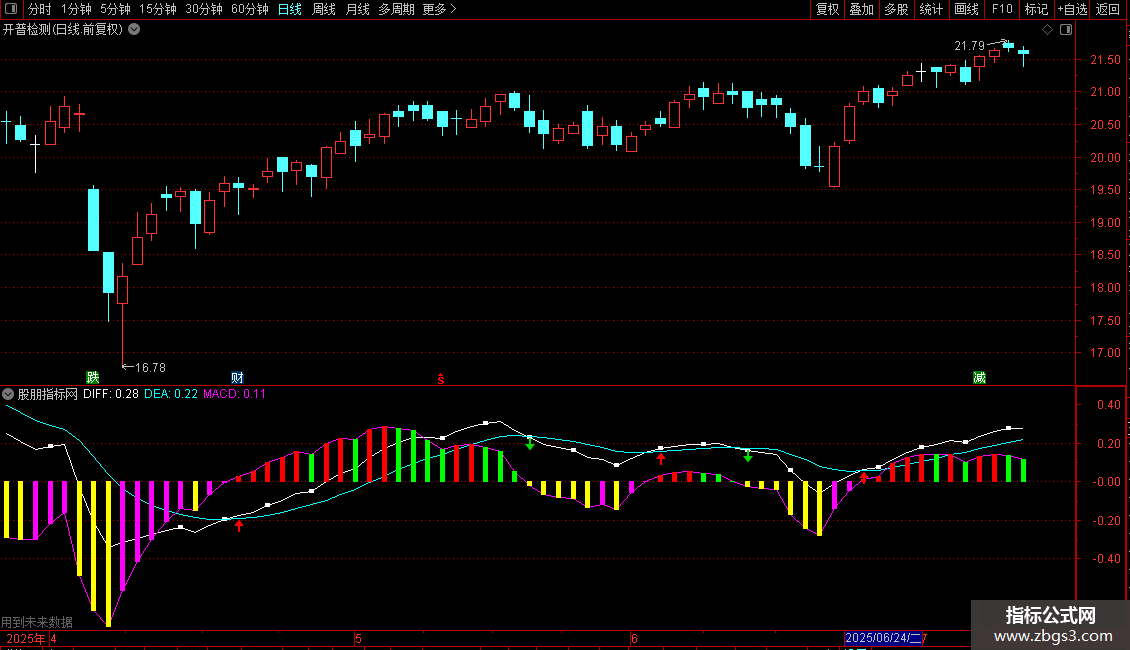Switch to 周线 weekly chart

[x=324, y=9]
